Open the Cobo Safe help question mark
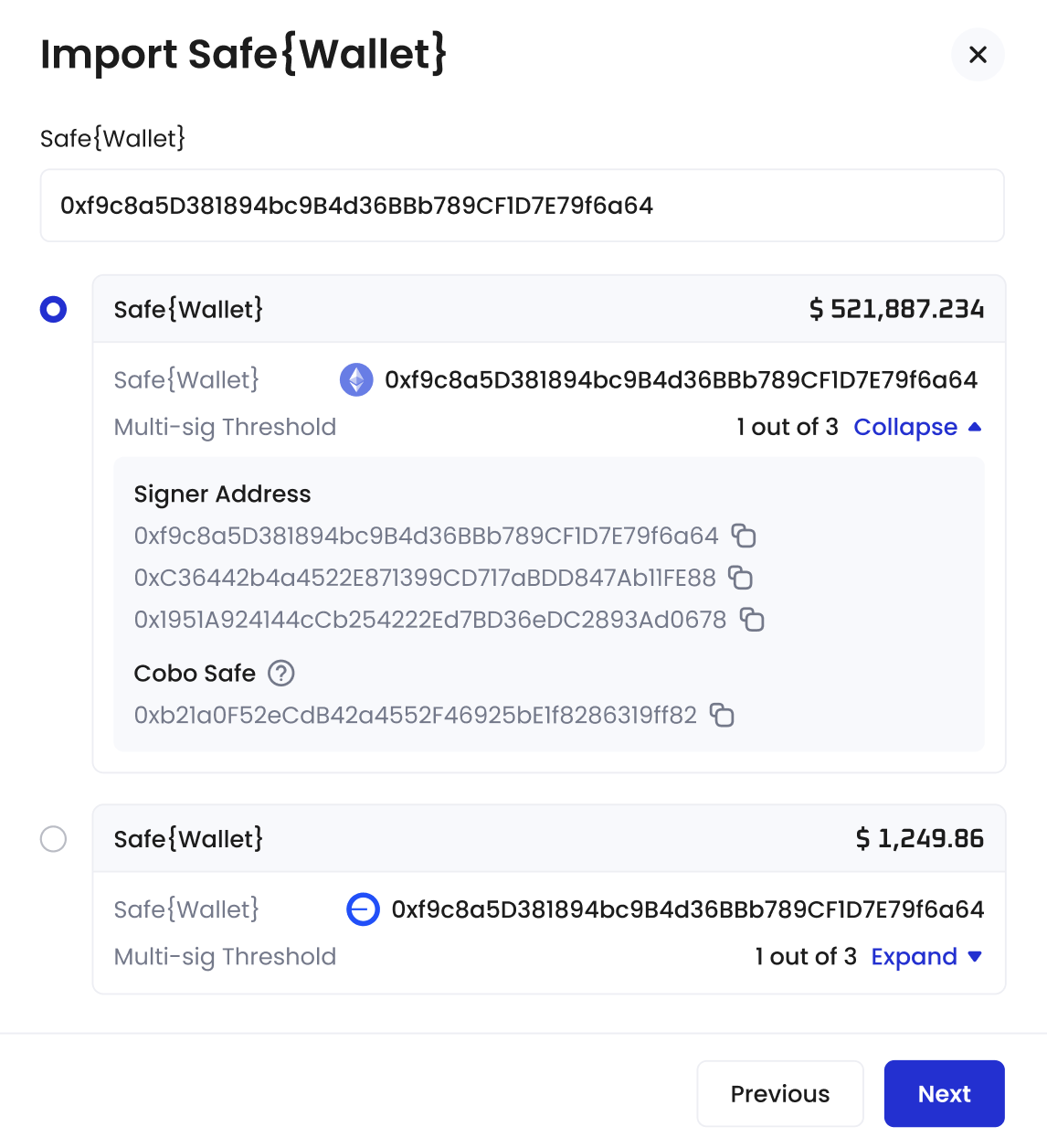1047x1148 pixels. 281,674
